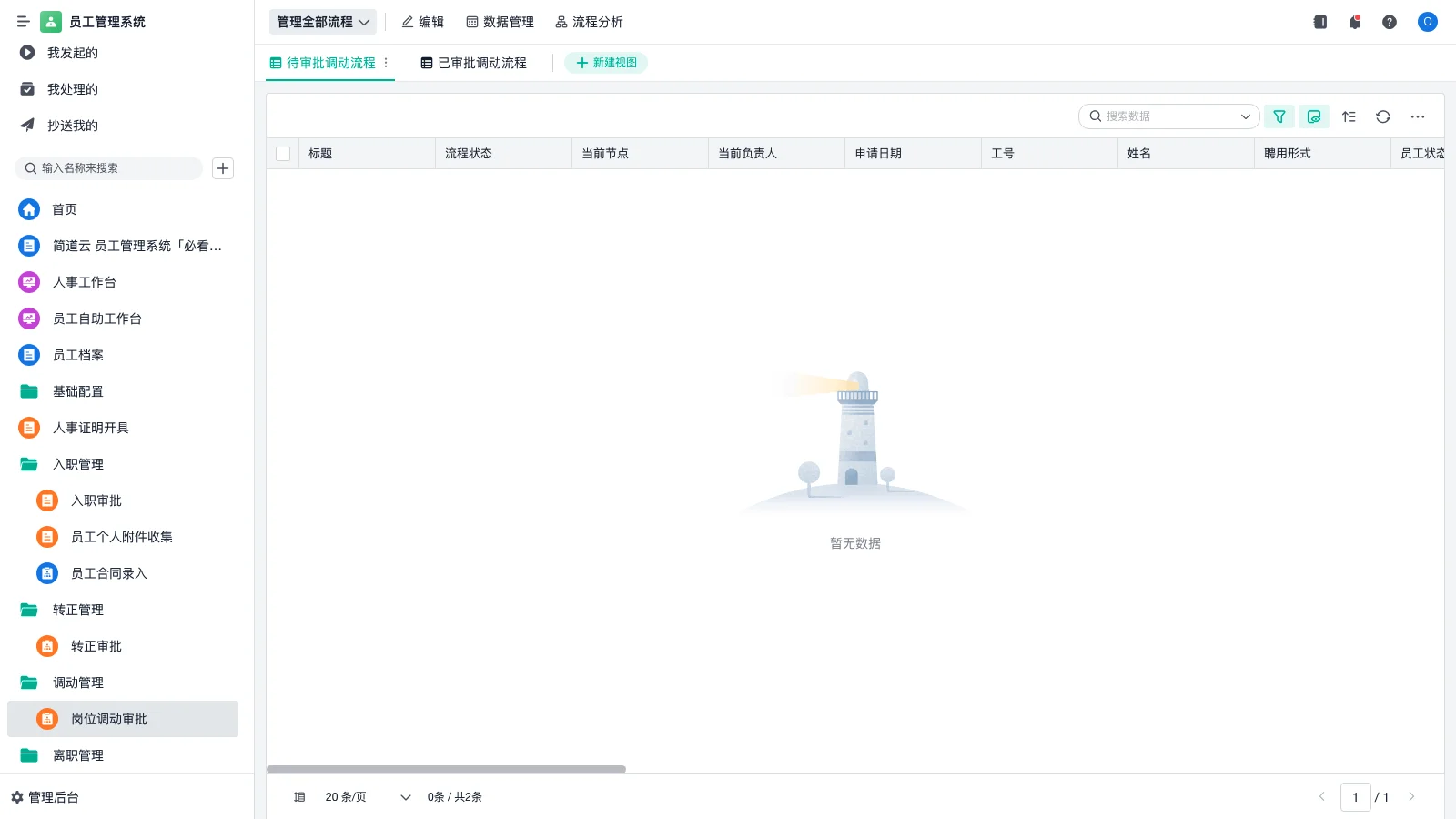
Task: Click the help question mark icon
Action: pyautogui.click(x=1389, y=22)
